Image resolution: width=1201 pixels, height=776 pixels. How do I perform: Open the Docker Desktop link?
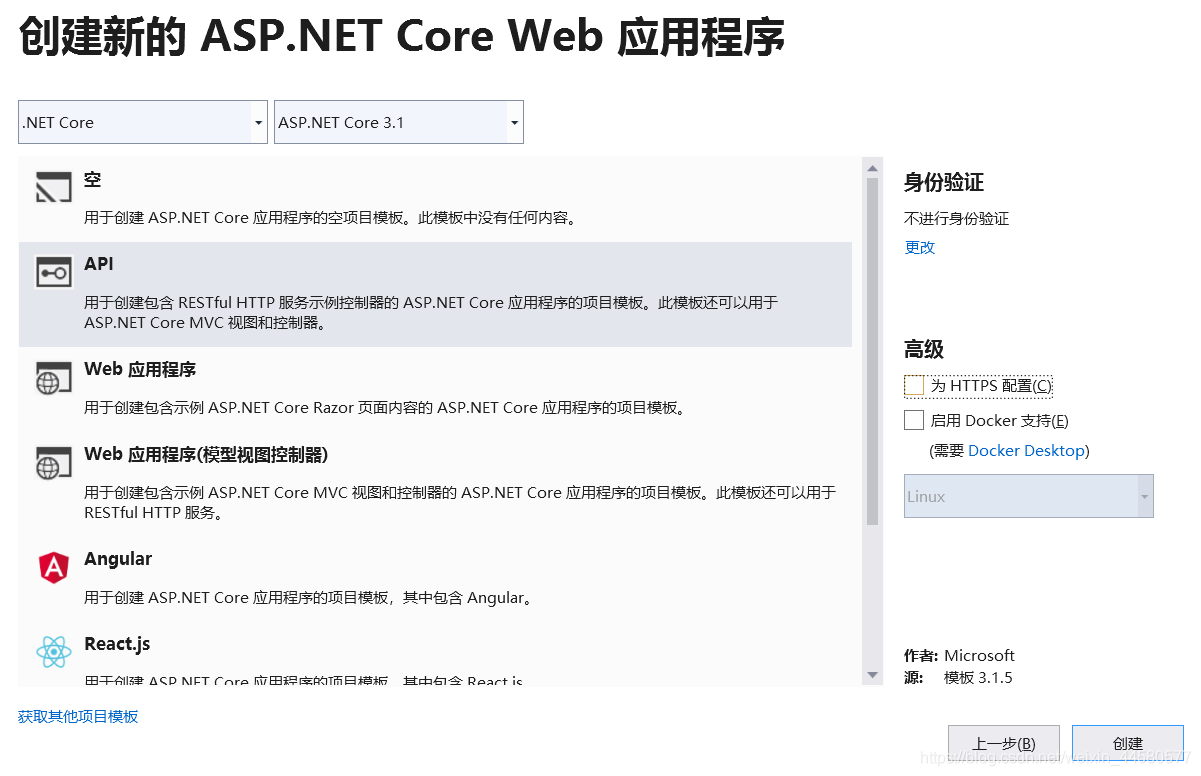coord(1026,451)
